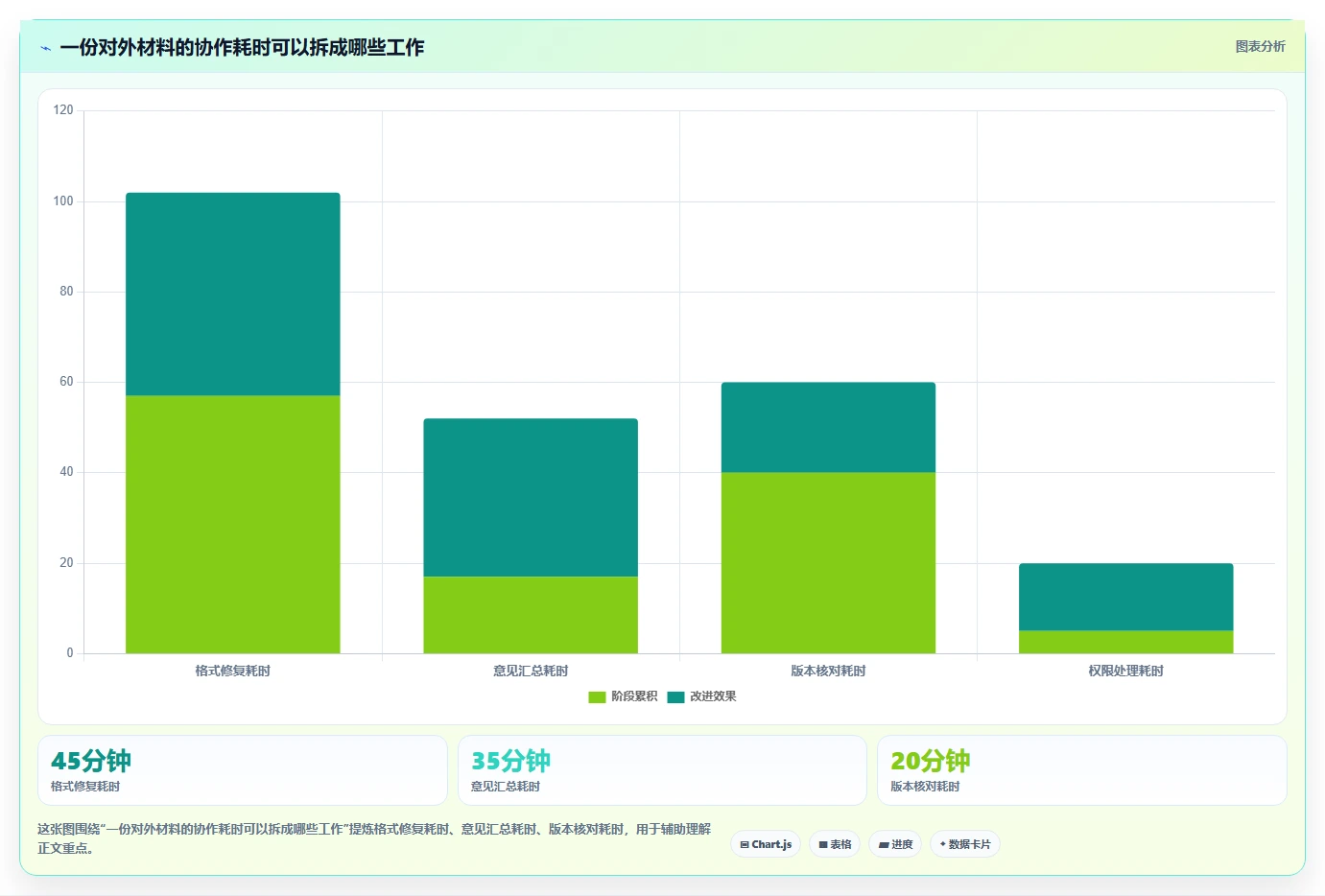Screen dimensions: 1325x896
Task: Click the teal 改进效果 bar for 意见汇总耗时
Action: (x=531, y=497)
